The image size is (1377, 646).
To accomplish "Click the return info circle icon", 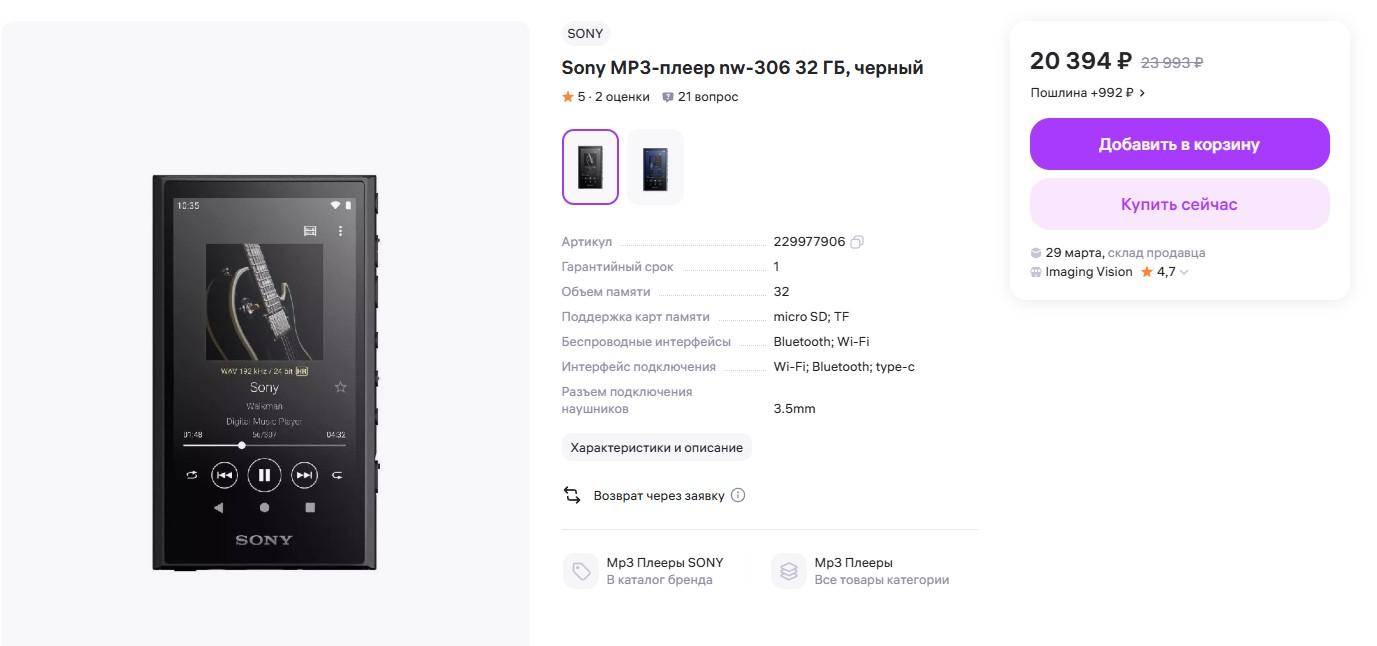I will coord(738,495).
